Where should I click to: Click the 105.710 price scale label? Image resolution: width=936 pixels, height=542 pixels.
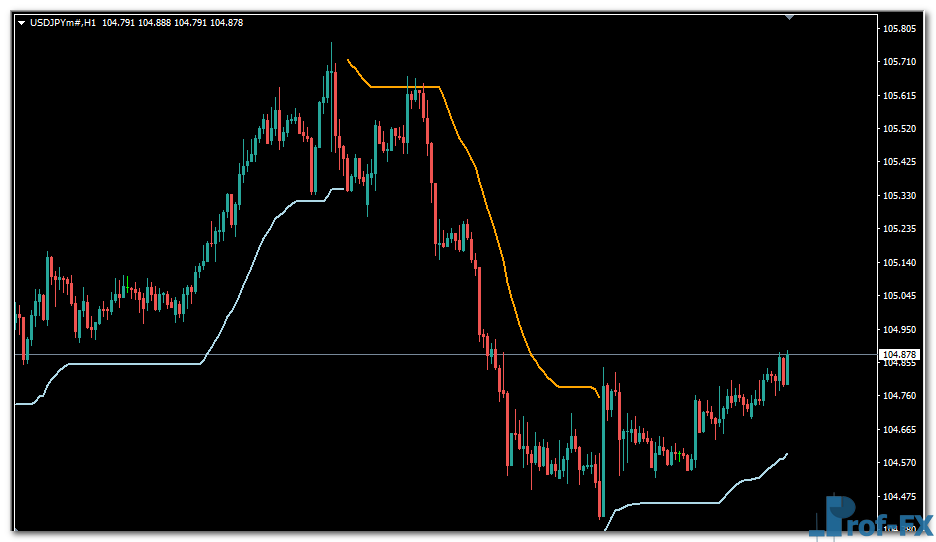tap(900, 62)
